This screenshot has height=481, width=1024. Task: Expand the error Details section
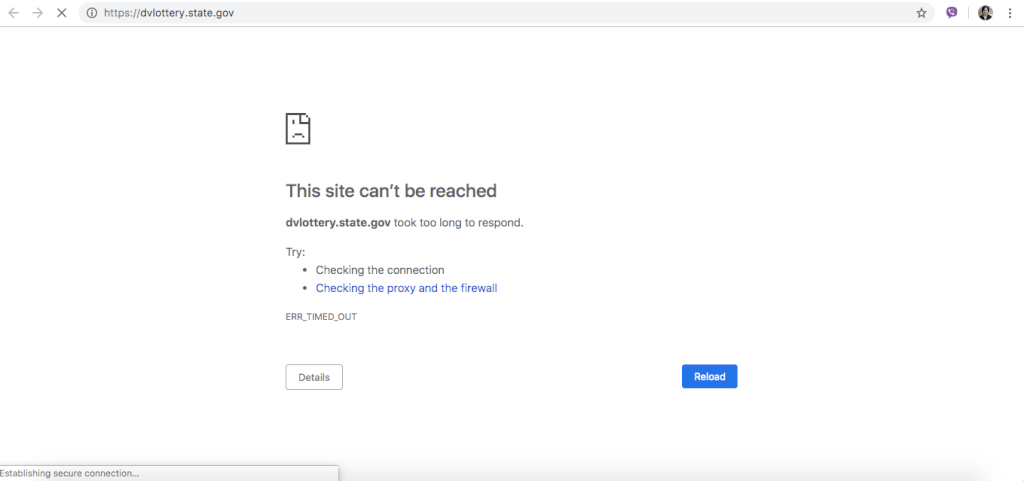(314, 377)
